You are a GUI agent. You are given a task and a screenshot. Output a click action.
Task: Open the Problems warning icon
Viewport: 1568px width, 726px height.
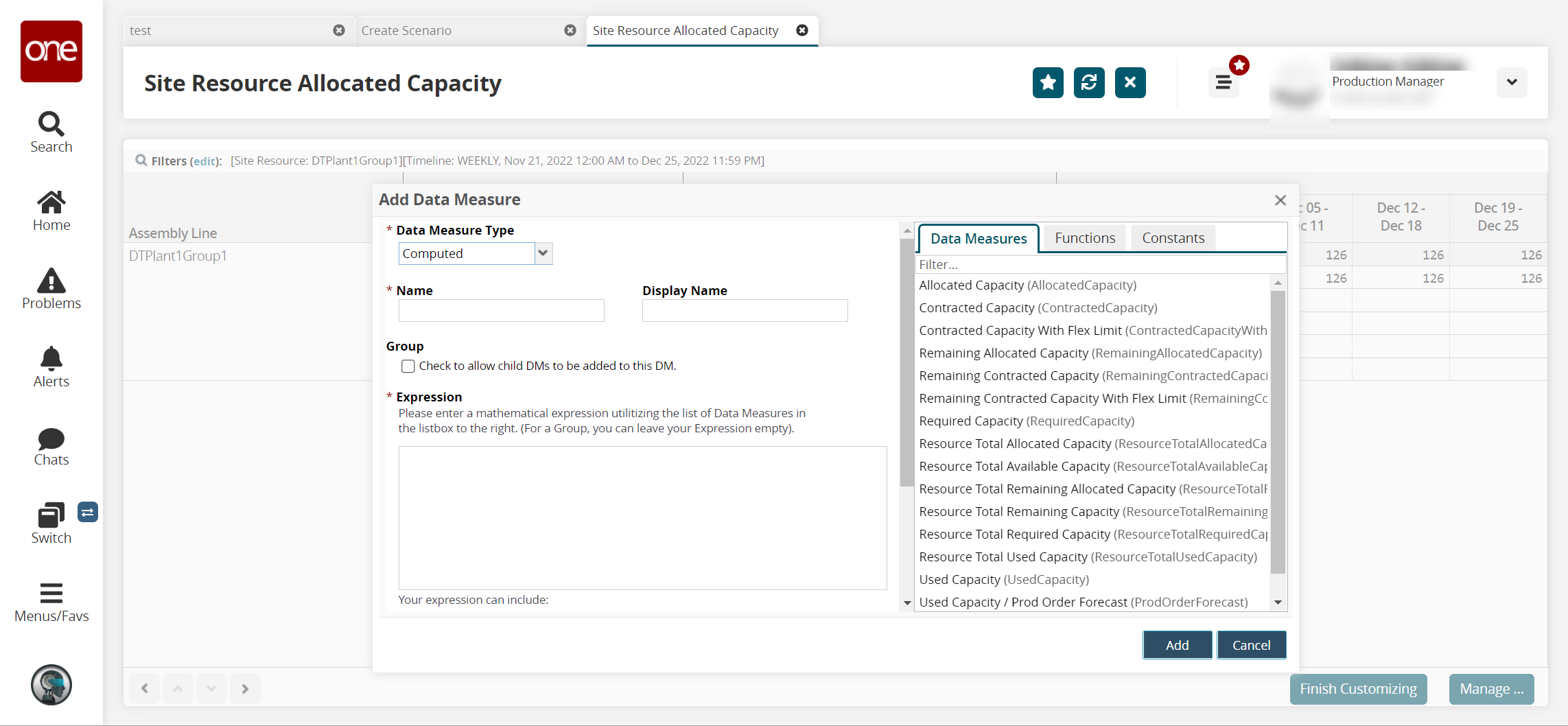pyautogui.click(x=51, y=281)
